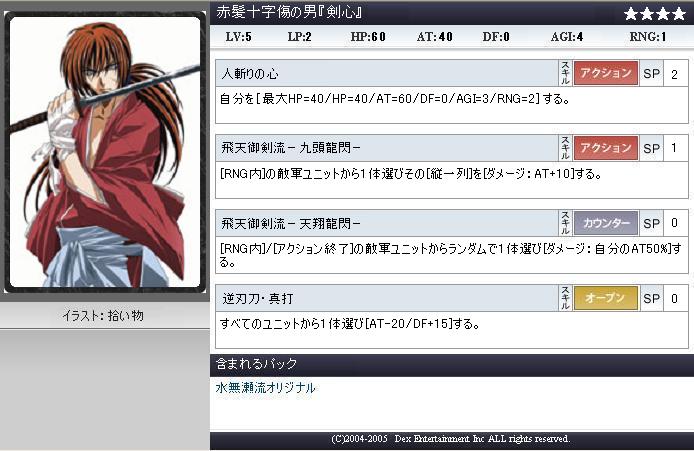694x451 pixels.
Task: Click the purple カウンター skill badge
Action: tap(605, 223)
